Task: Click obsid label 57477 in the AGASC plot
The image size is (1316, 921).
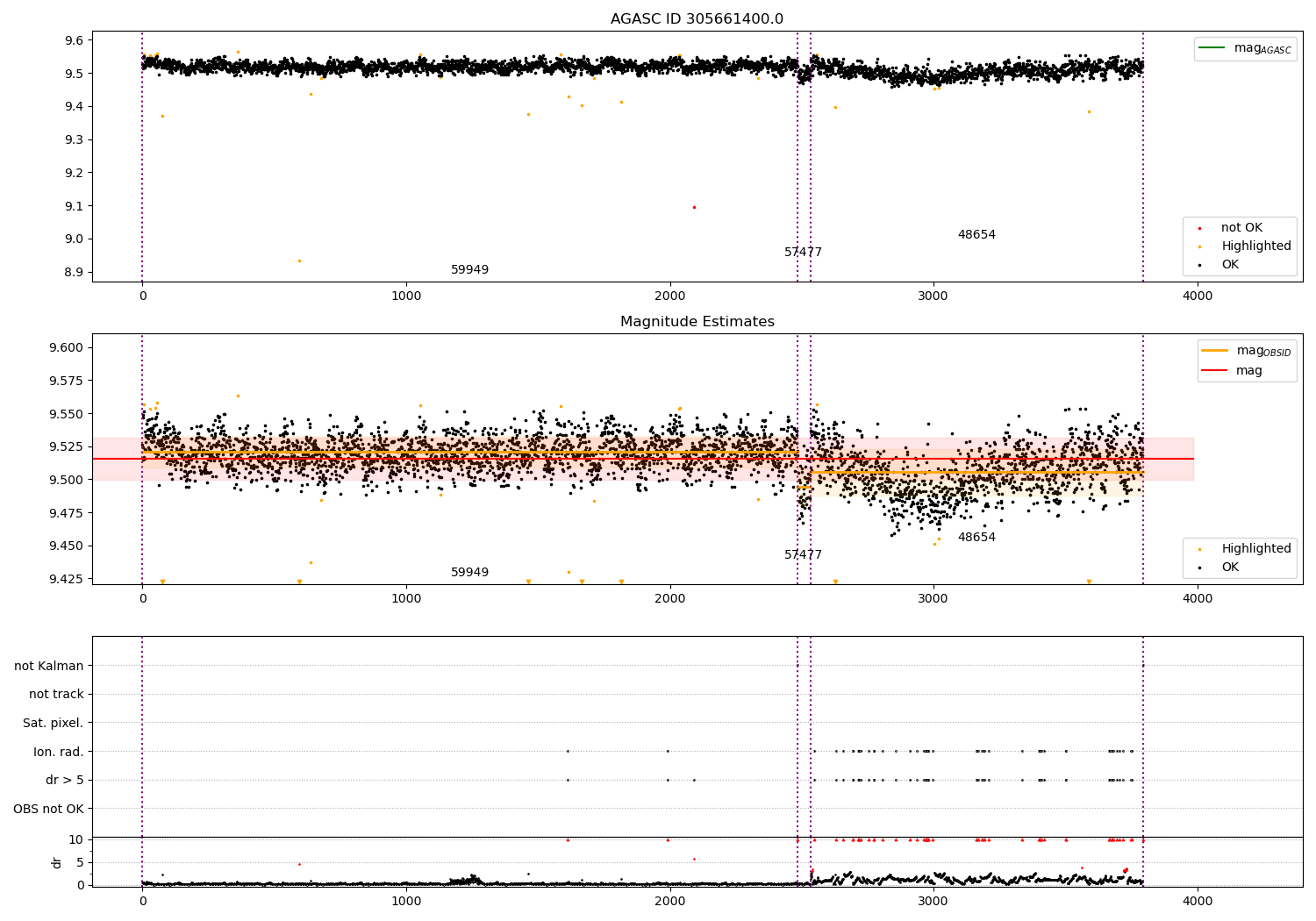Action: [x=803, y=253]
